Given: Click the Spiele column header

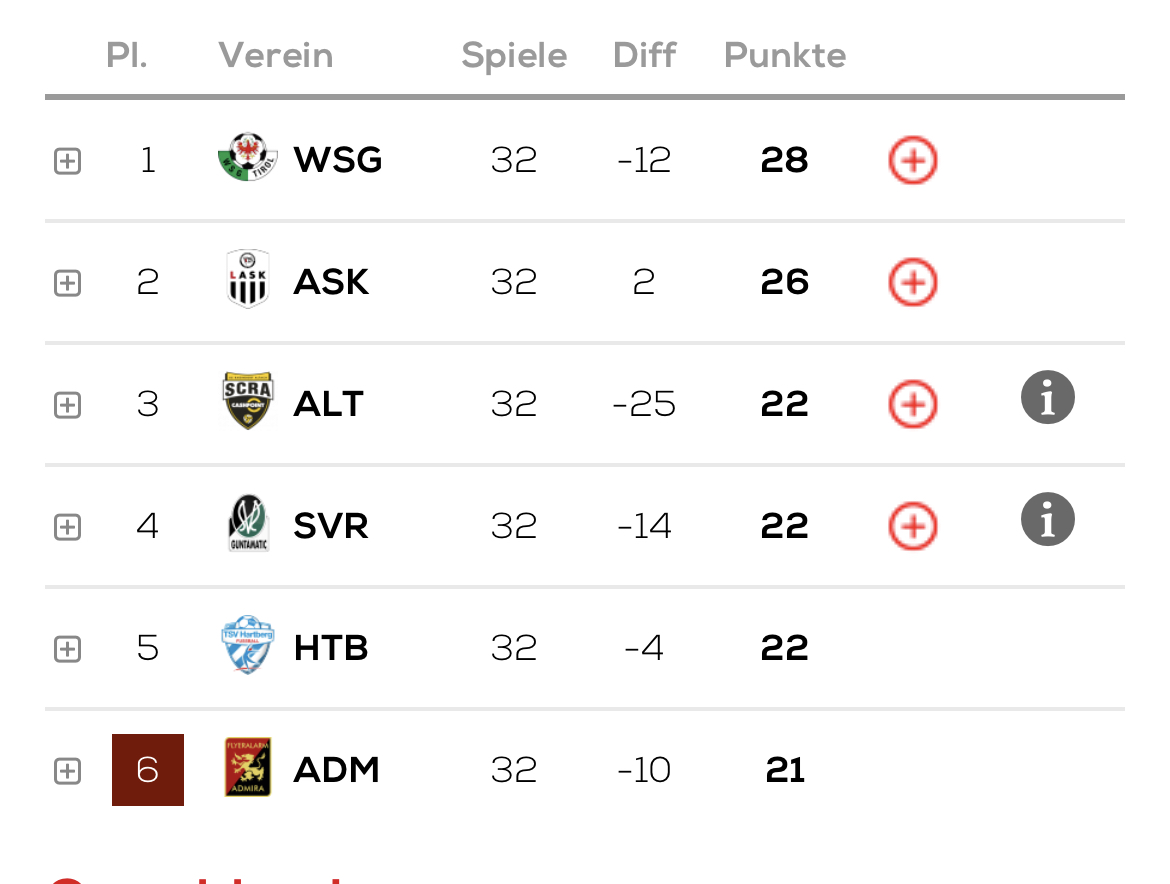Looking at the screenshot, I should click(514, 55).
